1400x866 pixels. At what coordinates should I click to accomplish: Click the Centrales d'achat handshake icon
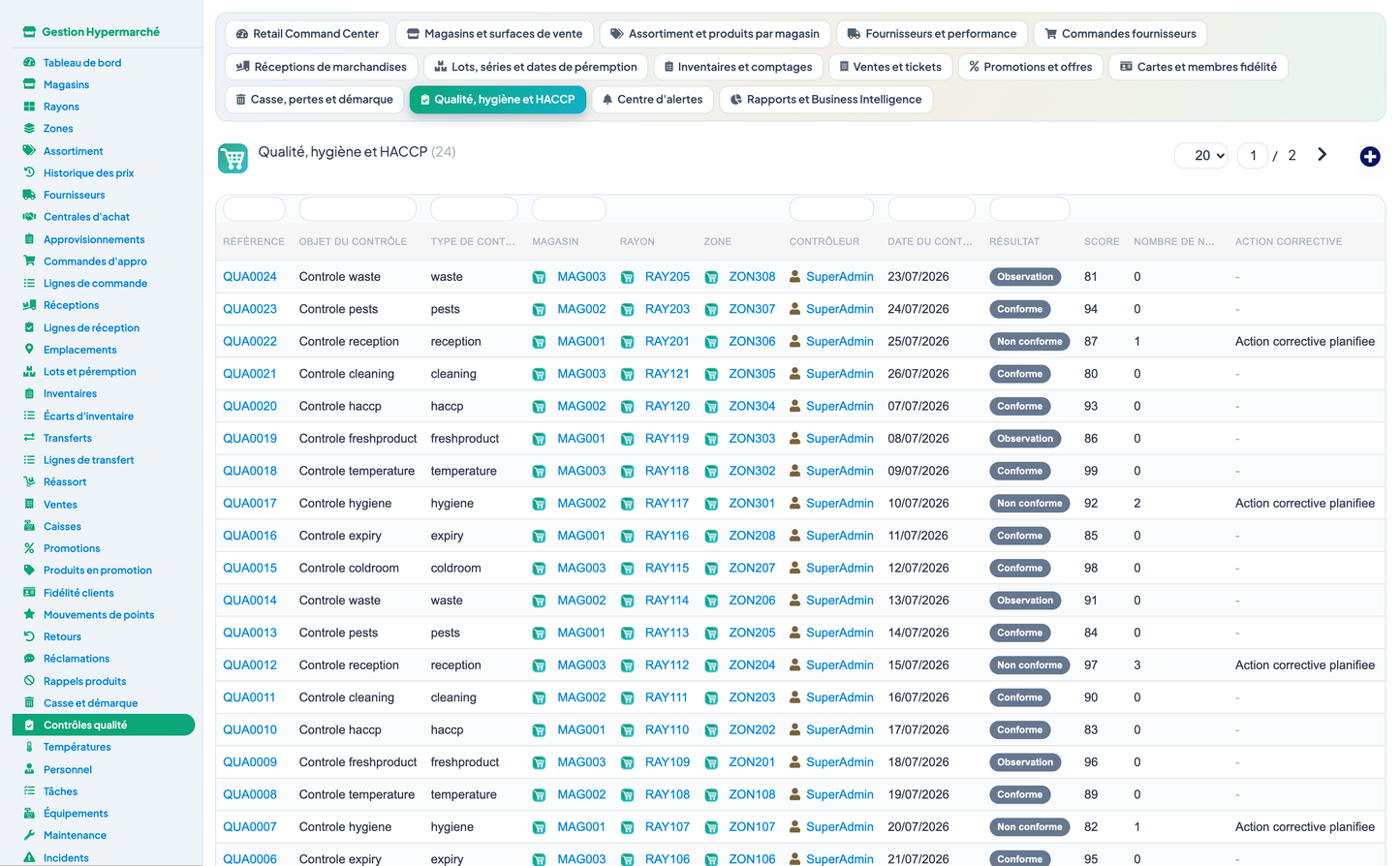pyautogui.click(x=29, y=217)
